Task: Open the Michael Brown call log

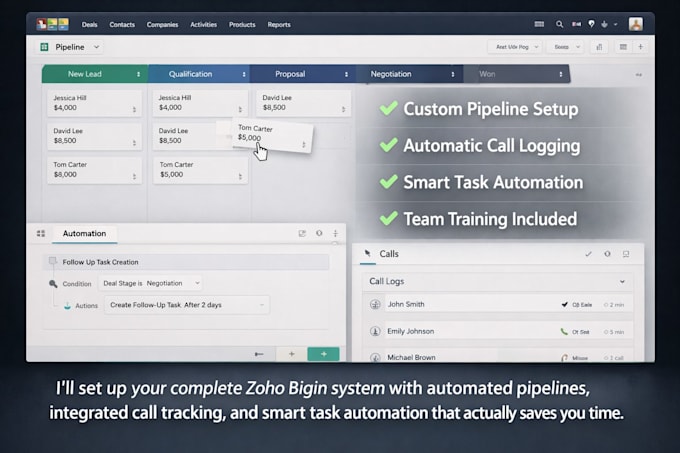Action: [x=497, y=356]
